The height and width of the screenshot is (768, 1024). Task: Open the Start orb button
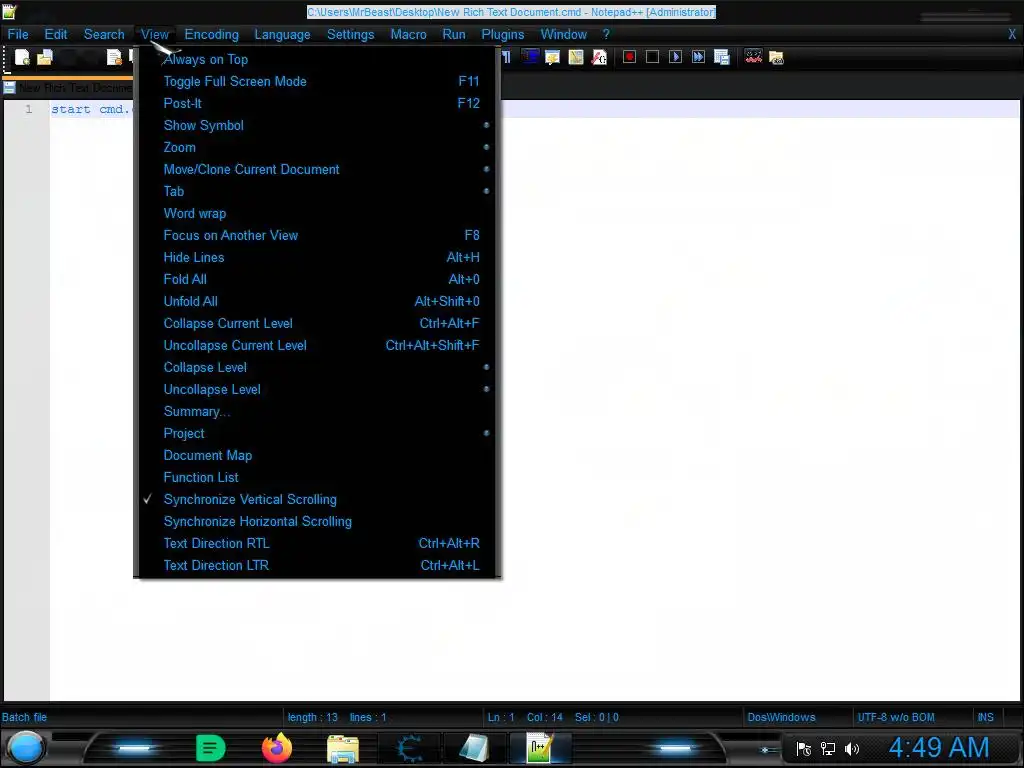(x=25, y=748)
